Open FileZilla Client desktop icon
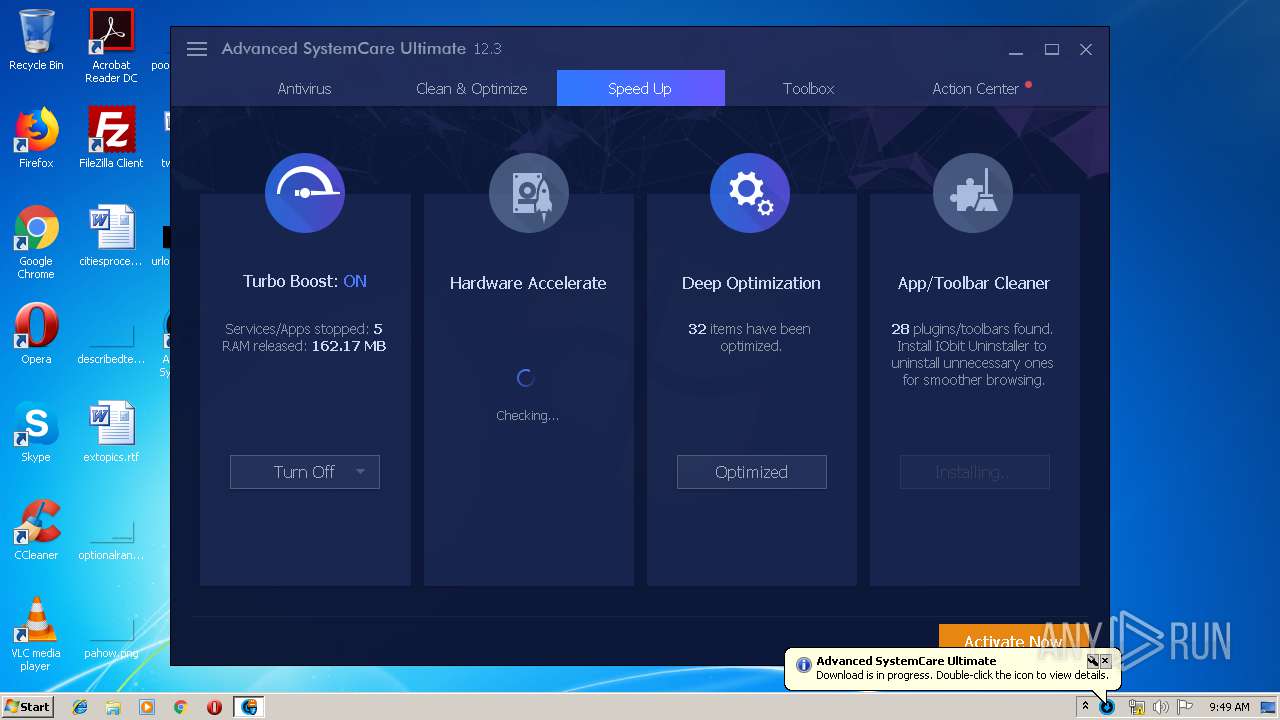The width and height of the screenshot is (1280, 720). [x=111, y=138]
